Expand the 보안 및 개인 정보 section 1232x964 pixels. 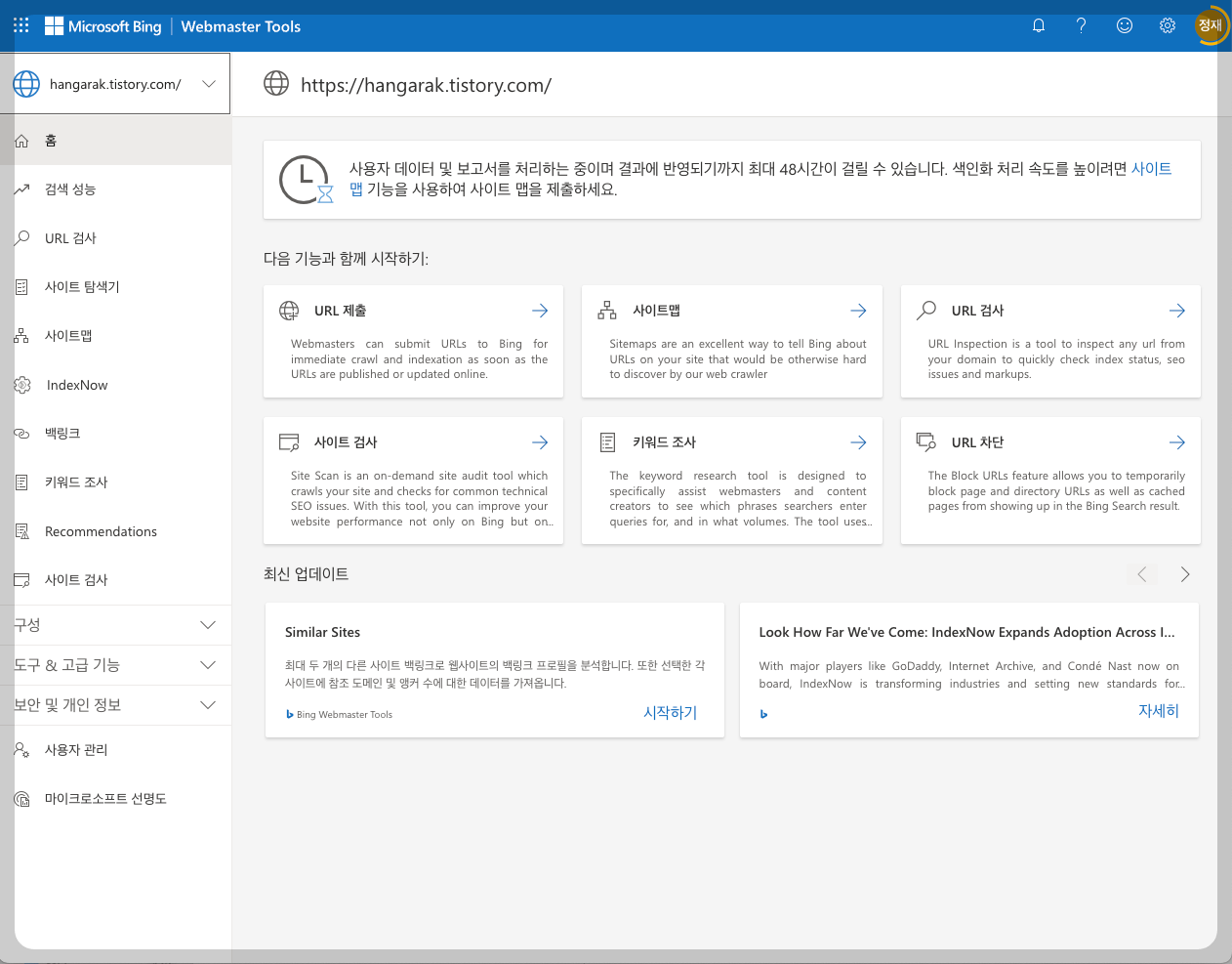115,705
